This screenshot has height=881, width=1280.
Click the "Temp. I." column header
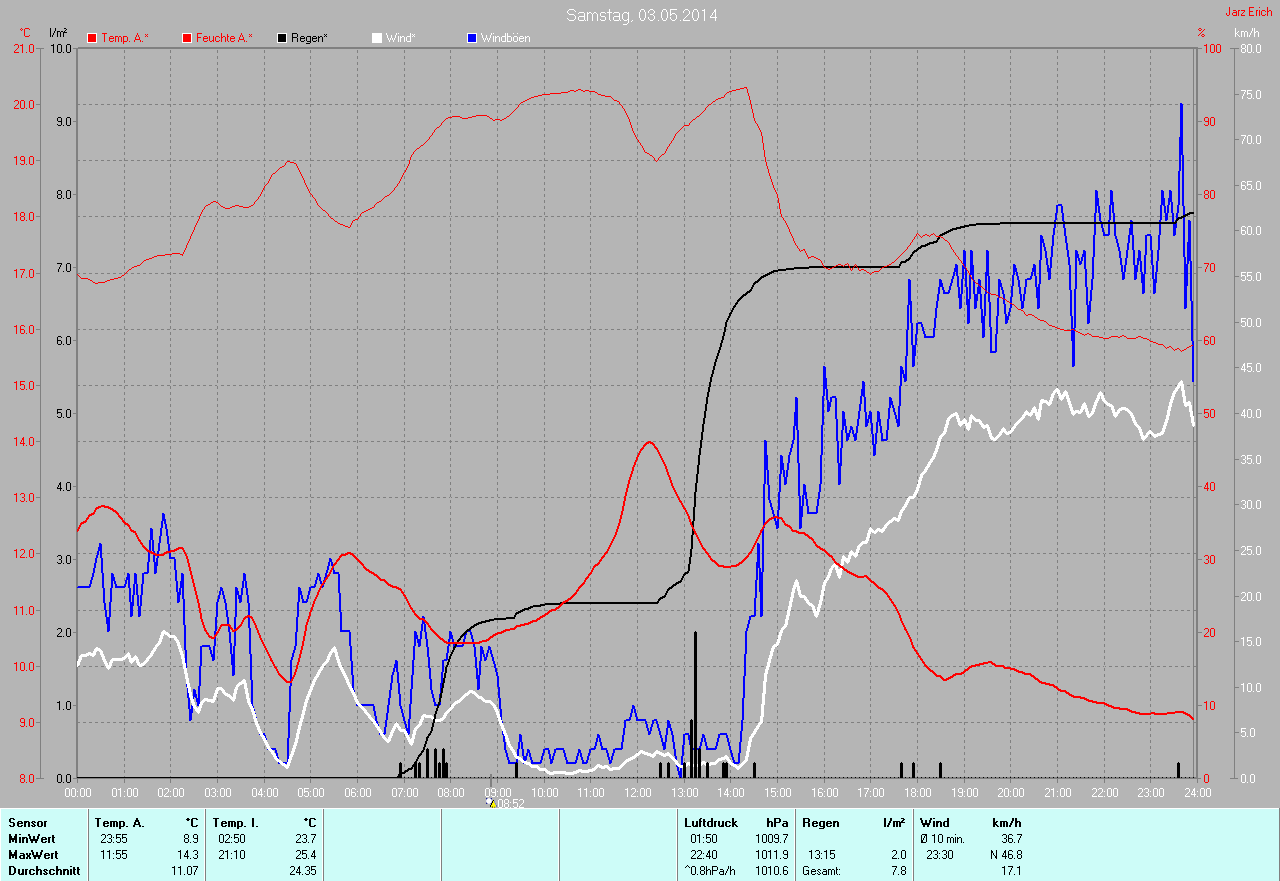coord(236,823)
